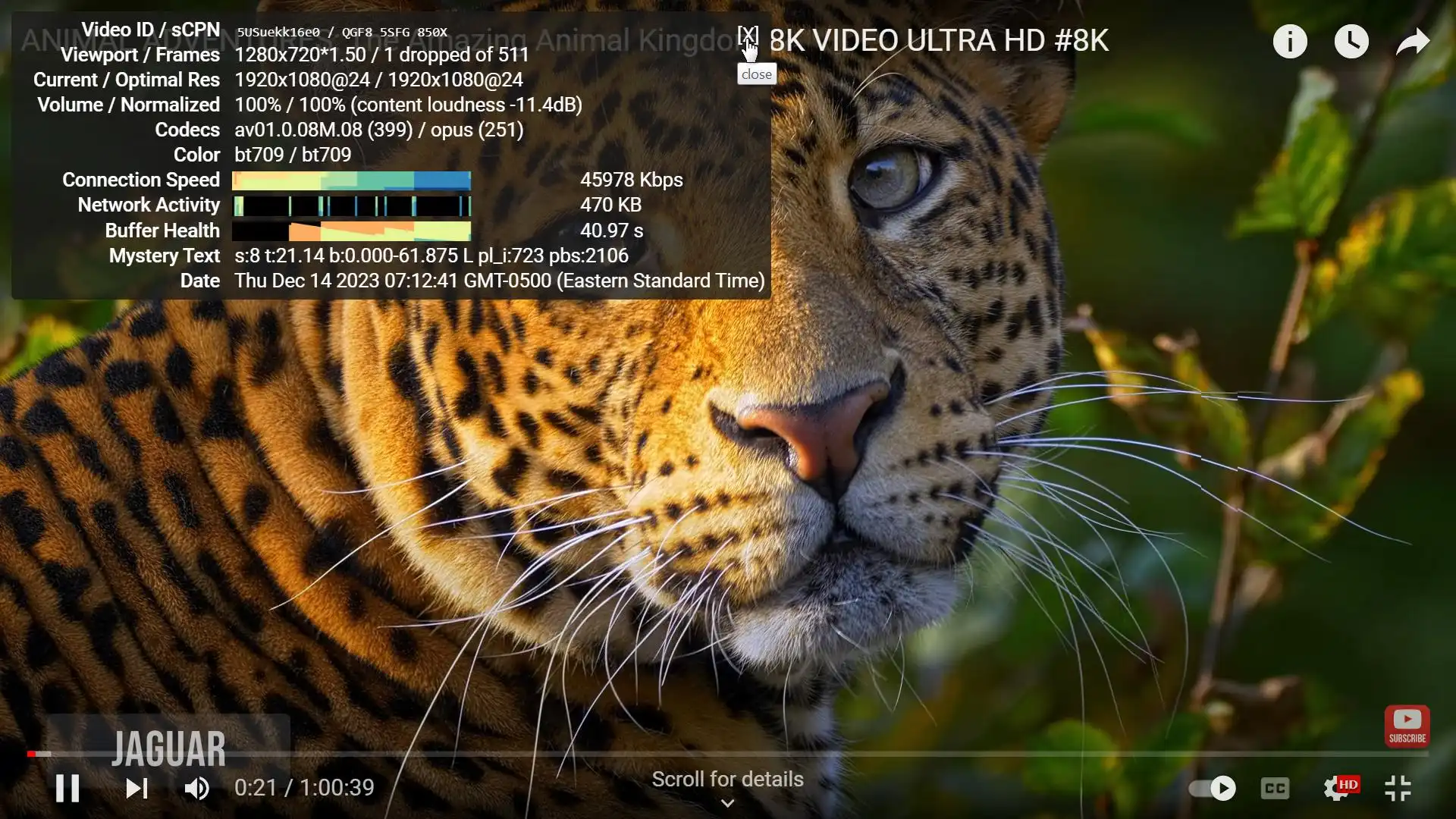1456x819 pixels.
Task: Click the 8K VIDEO ULTRA HD title
Action: [x=939, y=41]
